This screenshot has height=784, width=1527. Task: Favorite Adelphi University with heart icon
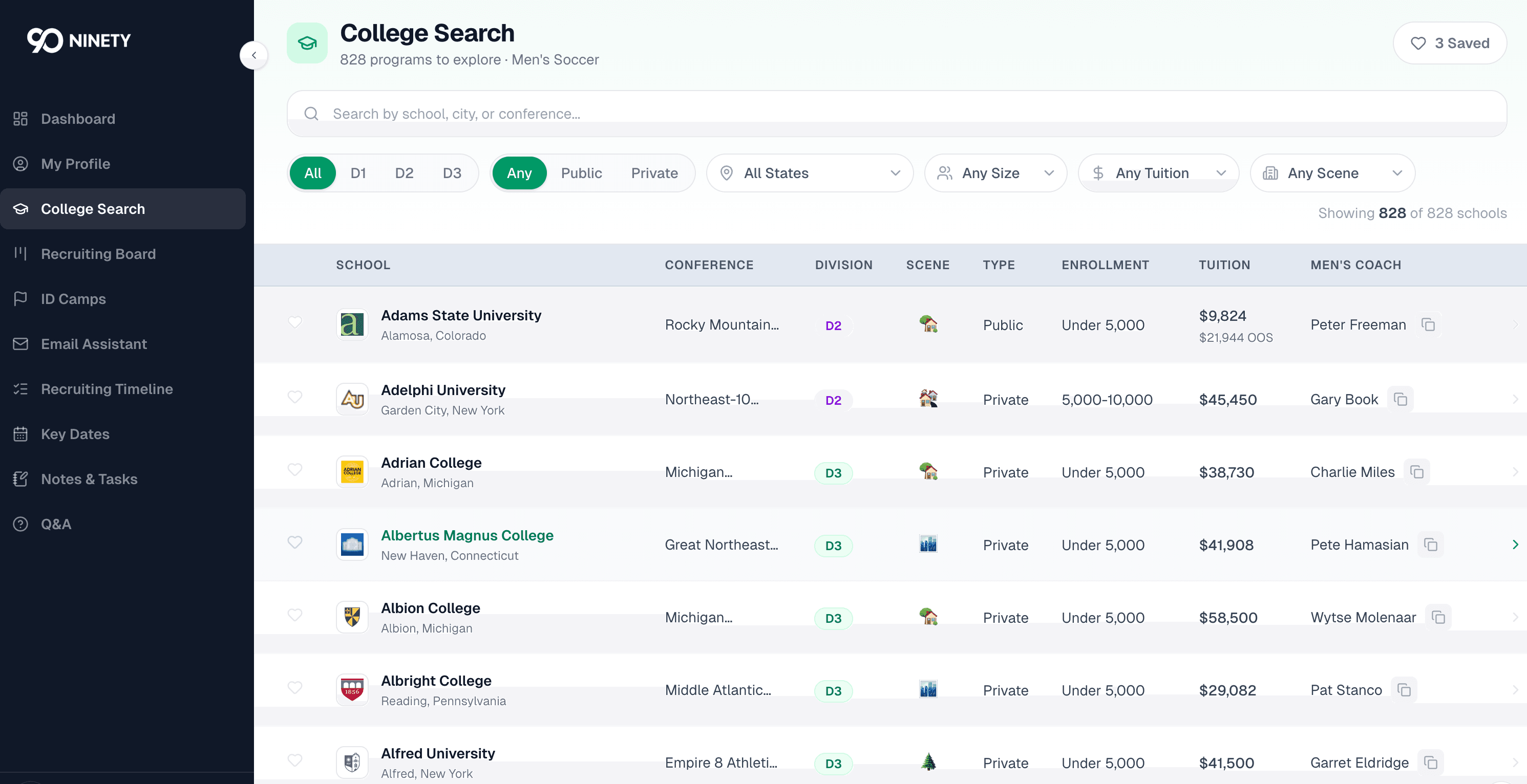click(x=294, y=397)
